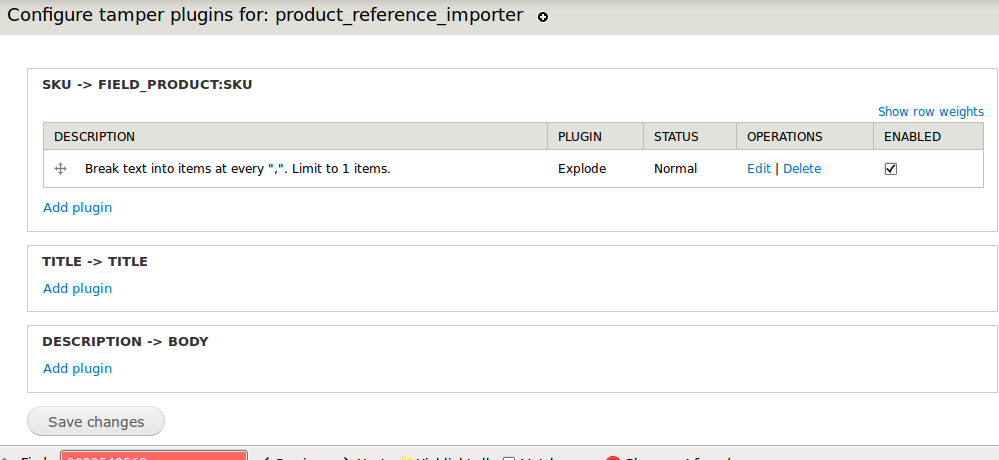Click the drag handle on the Explode row
999x460 pixels.
(60, 169)
